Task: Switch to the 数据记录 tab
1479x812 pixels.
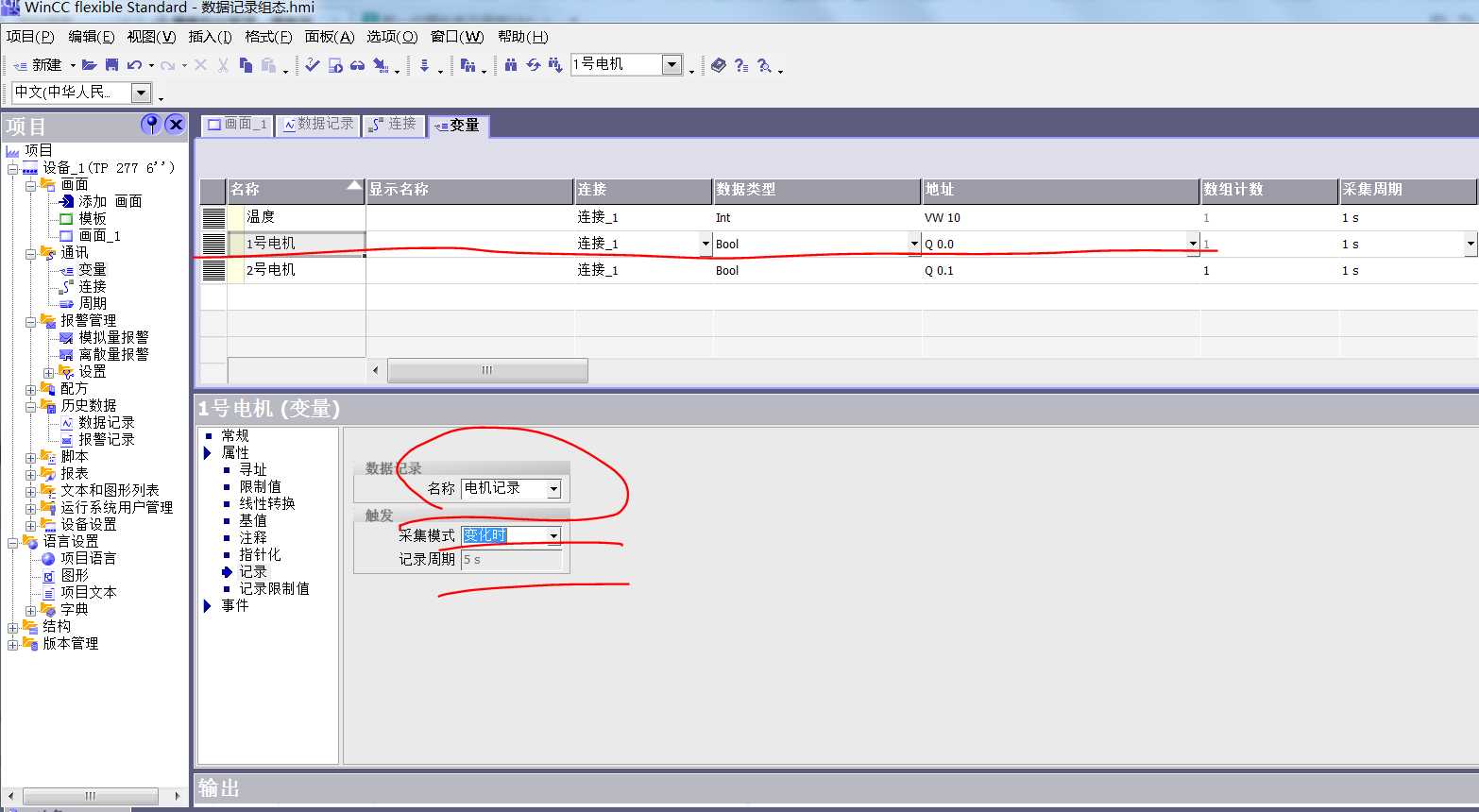Action: 317,125
